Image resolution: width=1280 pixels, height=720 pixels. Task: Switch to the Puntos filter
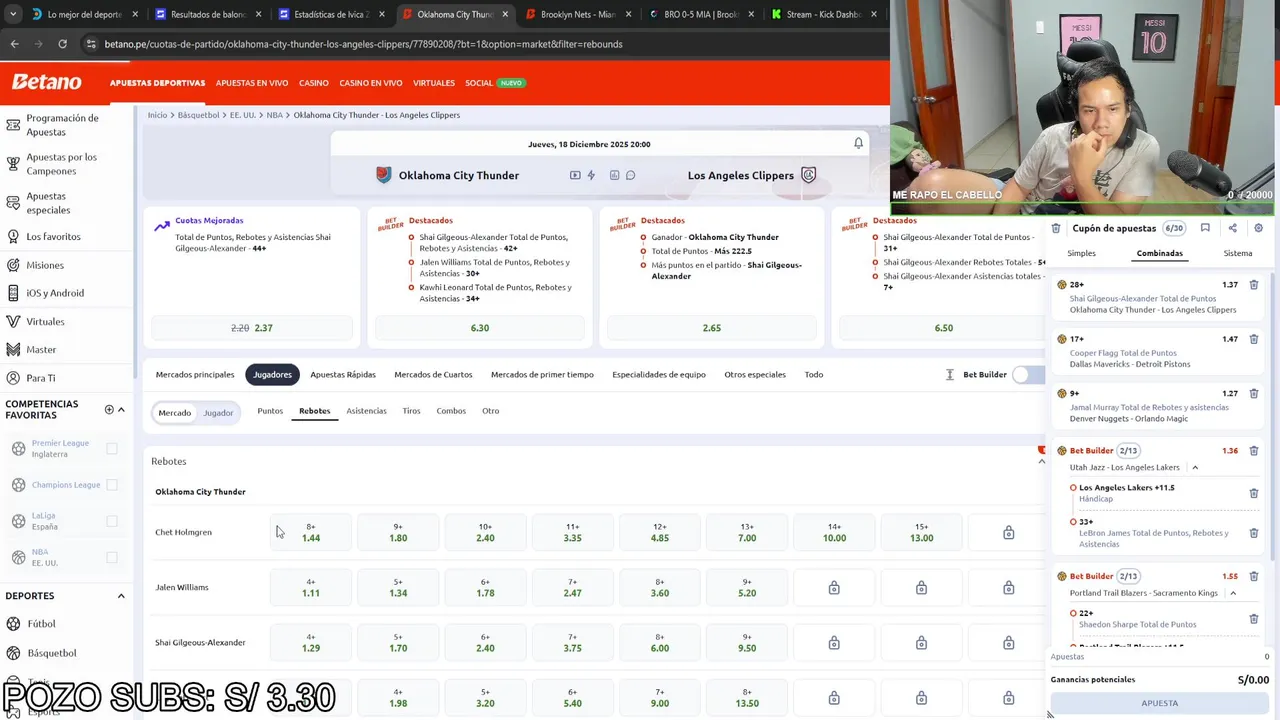click(270, 411)
